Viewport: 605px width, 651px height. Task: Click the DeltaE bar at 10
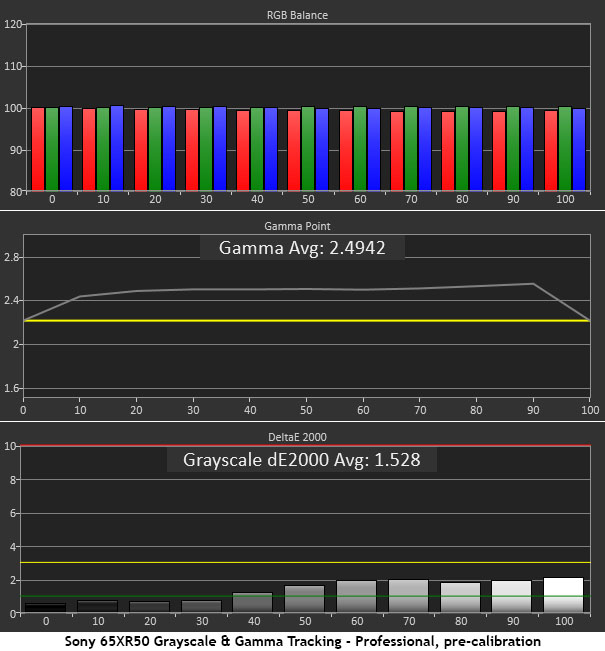click(98, 606)
